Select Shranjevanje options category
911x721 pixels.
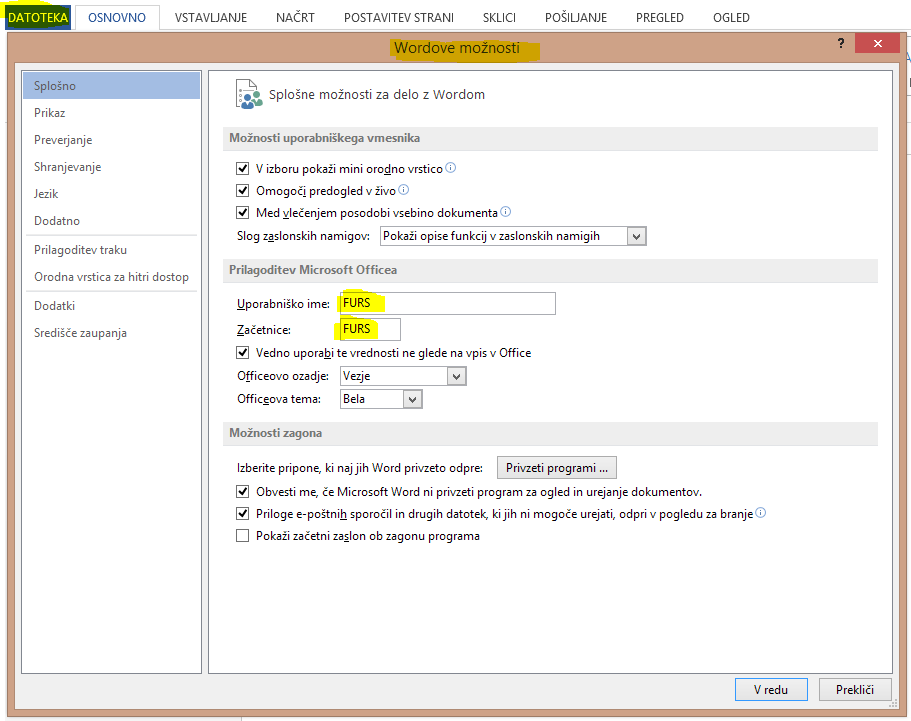[x=112, y=167]
